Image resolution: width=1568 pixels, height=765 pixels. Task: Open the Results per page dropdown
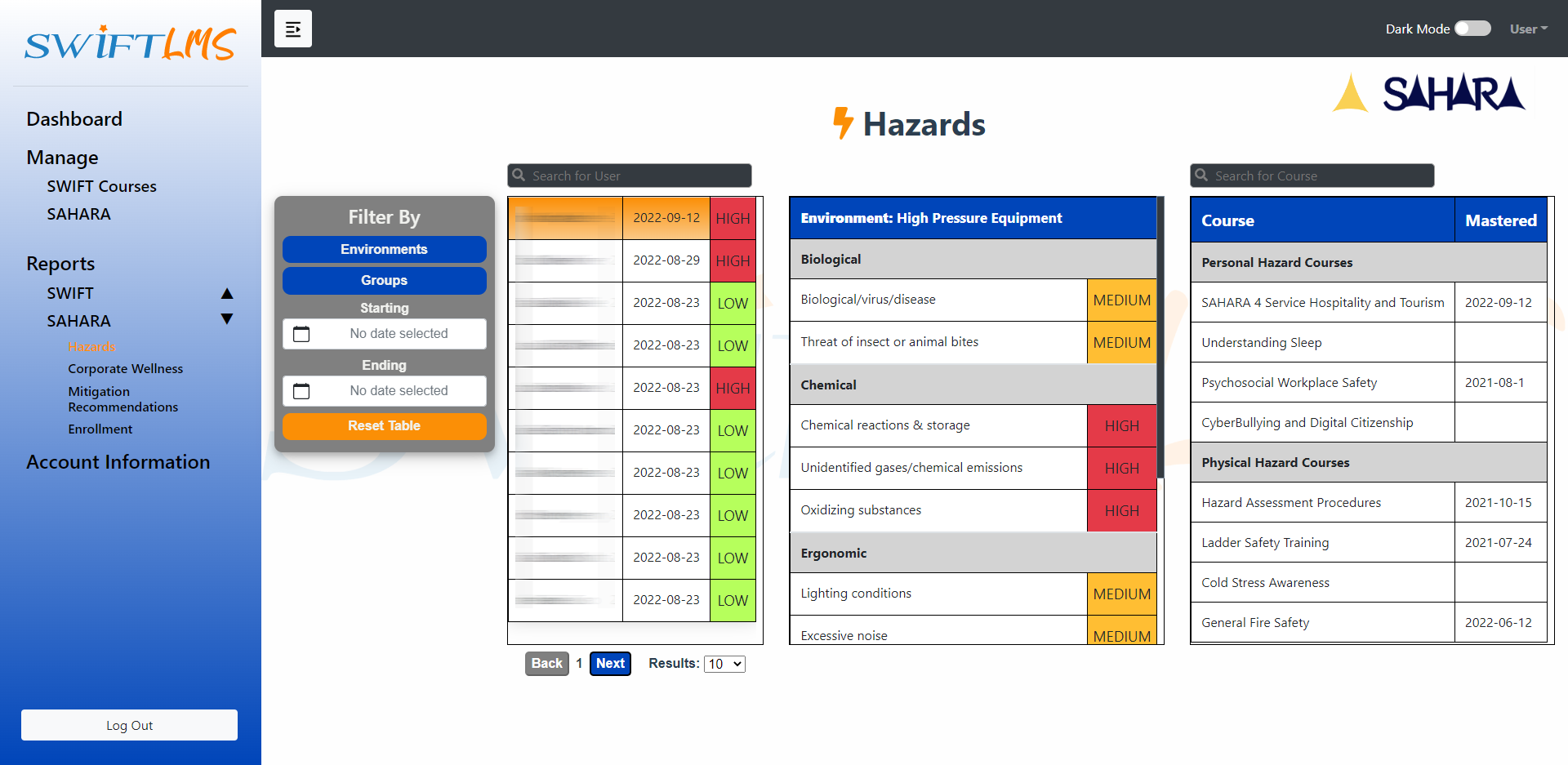point(724,664)
